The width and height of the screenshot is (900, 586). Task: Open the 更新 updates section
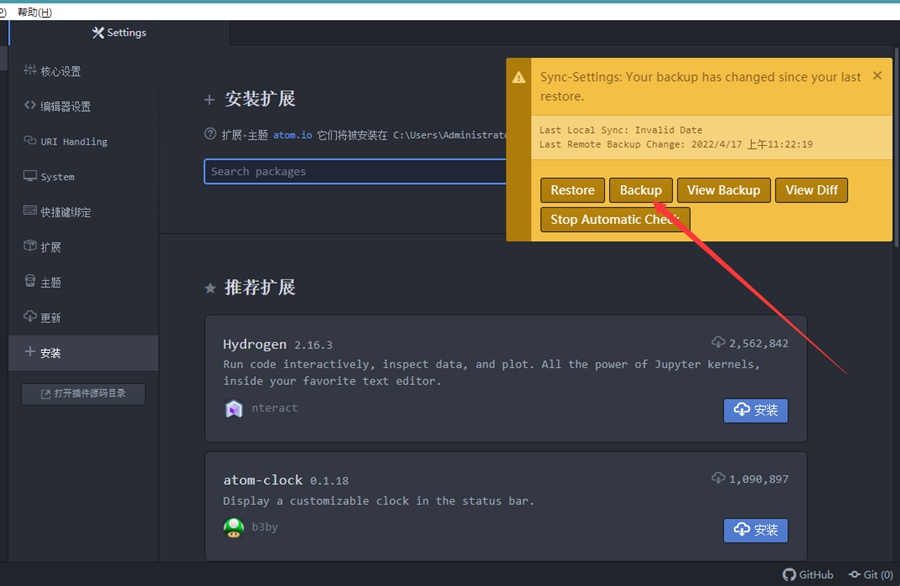[x=50, y=318]
